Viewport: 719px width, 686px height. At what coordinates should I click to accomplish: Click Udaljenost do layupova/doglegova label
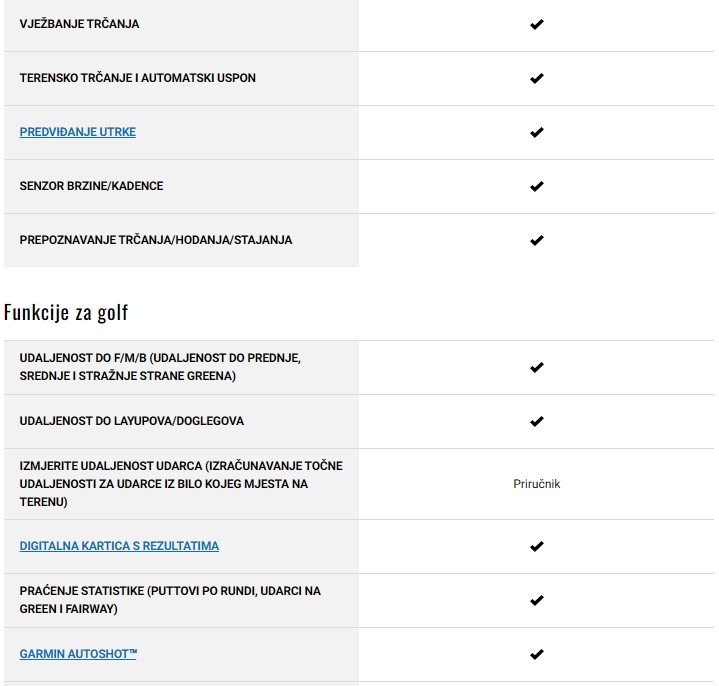tap(131, 421)
